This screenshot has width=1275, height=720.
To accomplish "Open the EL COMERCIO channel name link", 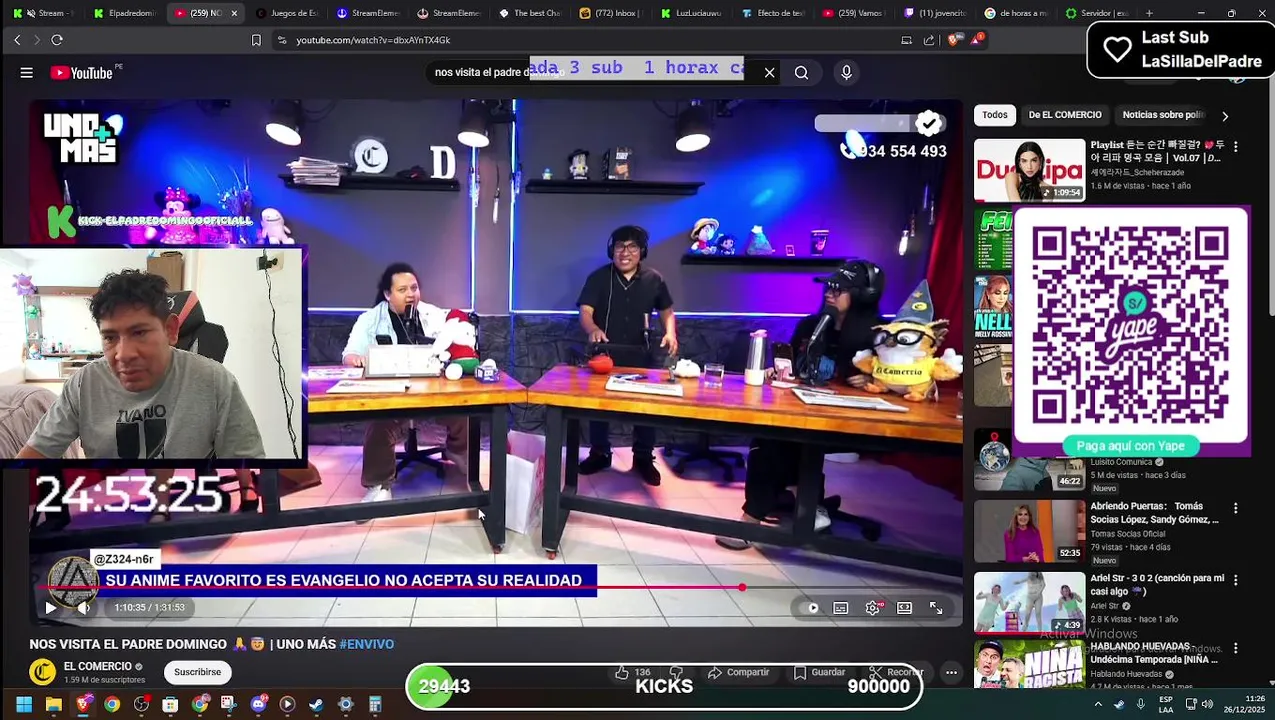I will click(98, 666).
